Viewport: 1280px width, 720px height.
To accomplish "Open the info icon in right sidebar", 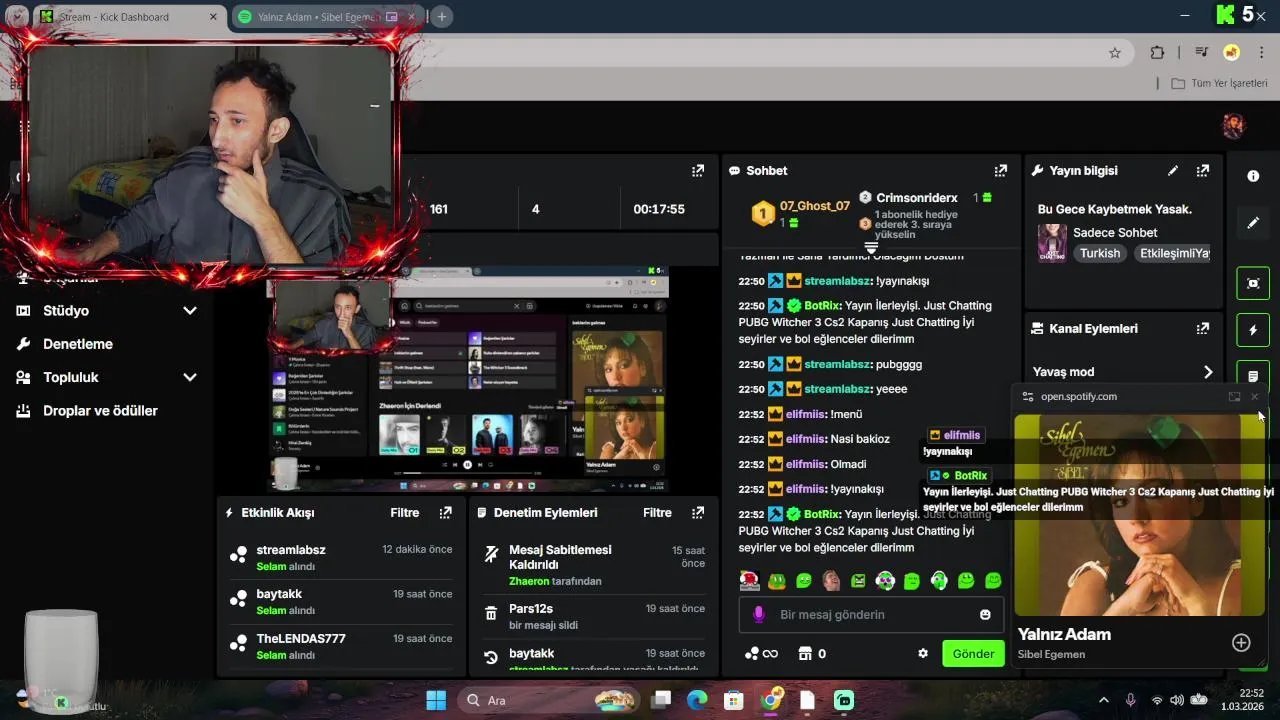I will 1253,176.
